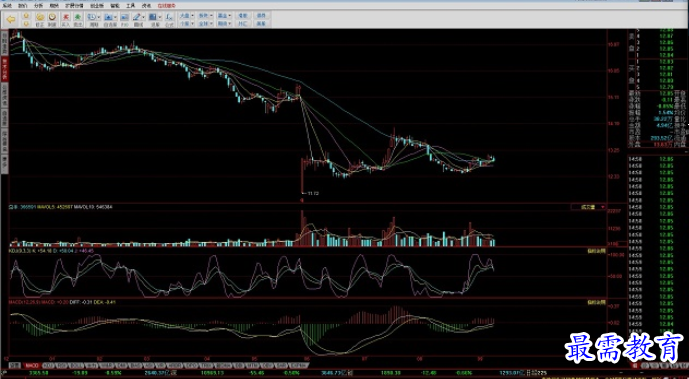Open the 周期 period icon

click(x=91, y=17)
